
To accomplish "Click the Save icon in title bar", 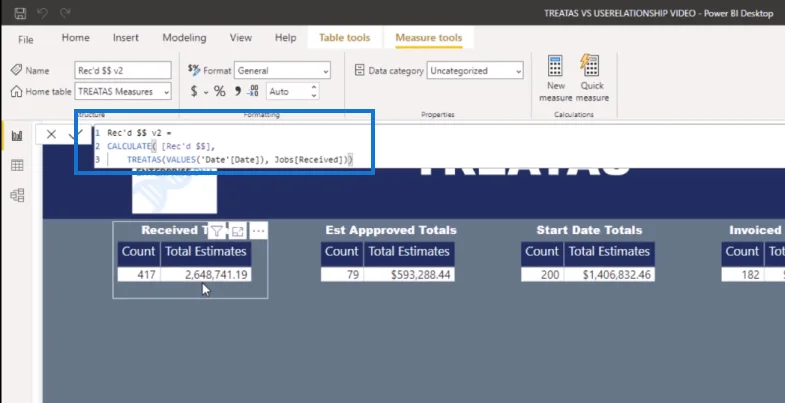I will pos(20,14).
